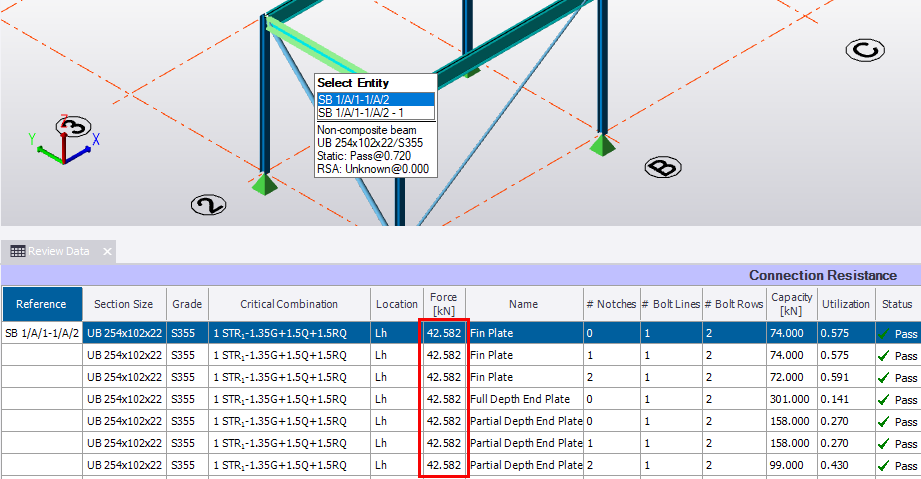
Task: Choose highlighted SB 1/A/1-1/A/2 in Select Entity
Action: (x=375, y=99)
